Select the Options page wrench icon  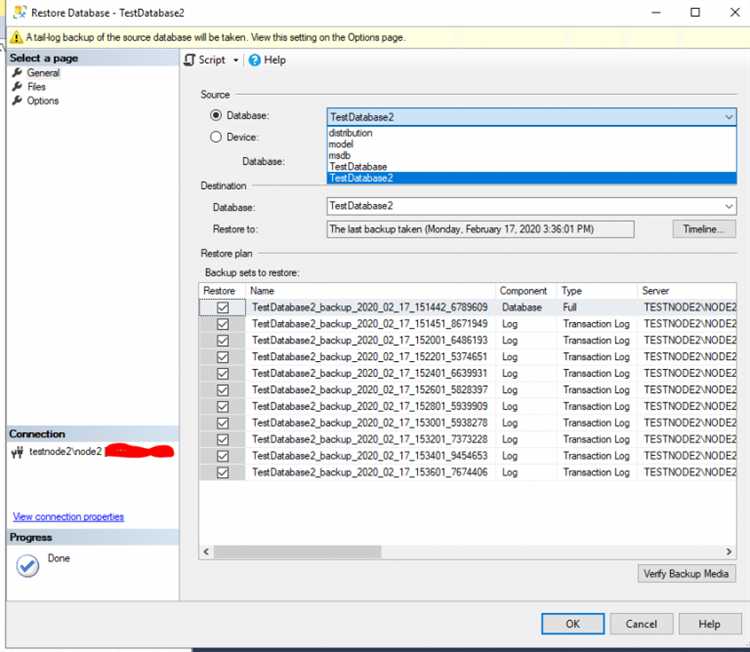(x=17, y=101)
